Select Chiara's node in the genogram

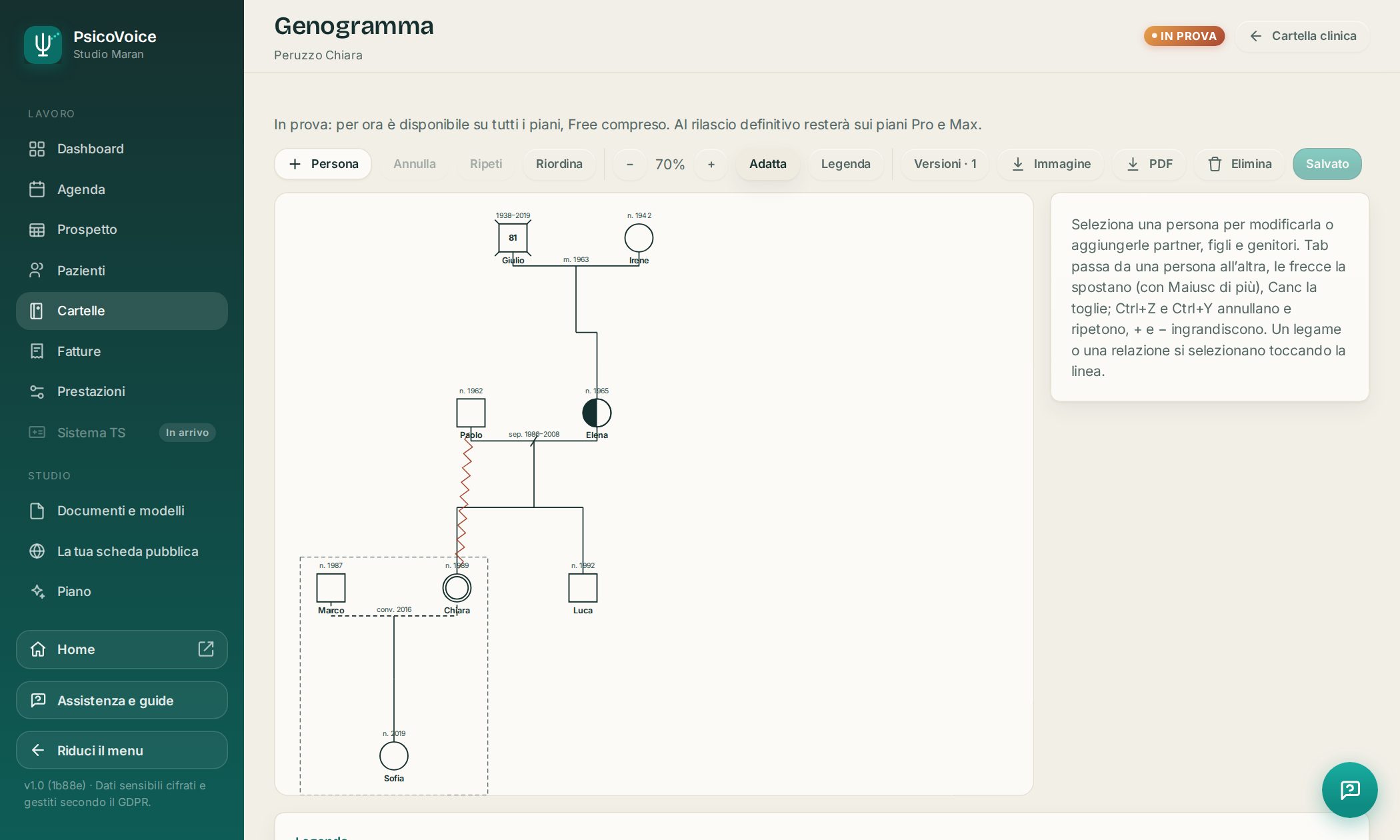(457, 588)
